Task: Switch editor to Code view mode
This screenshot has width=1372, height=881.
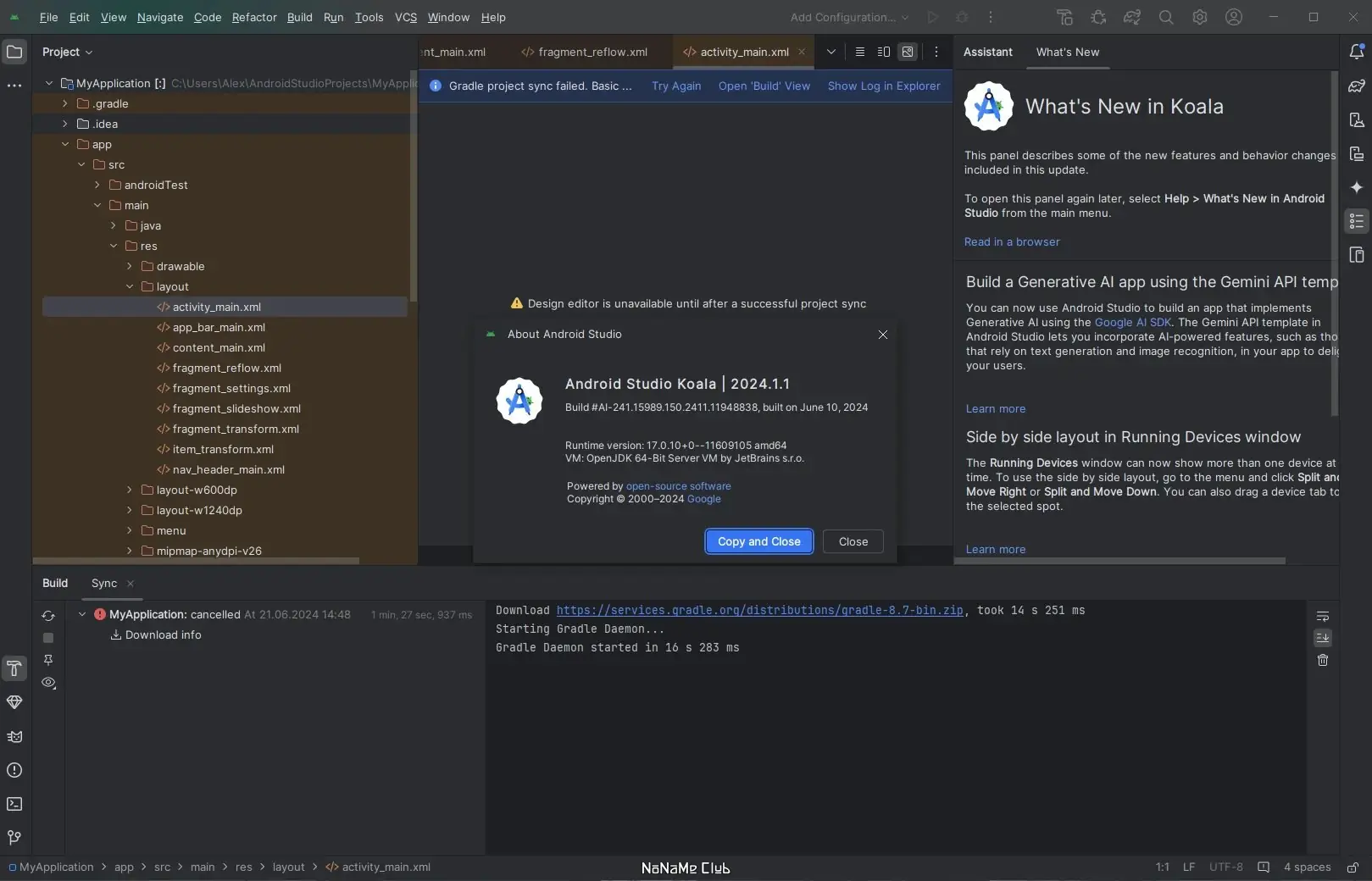Action: (x=860, y=52)
